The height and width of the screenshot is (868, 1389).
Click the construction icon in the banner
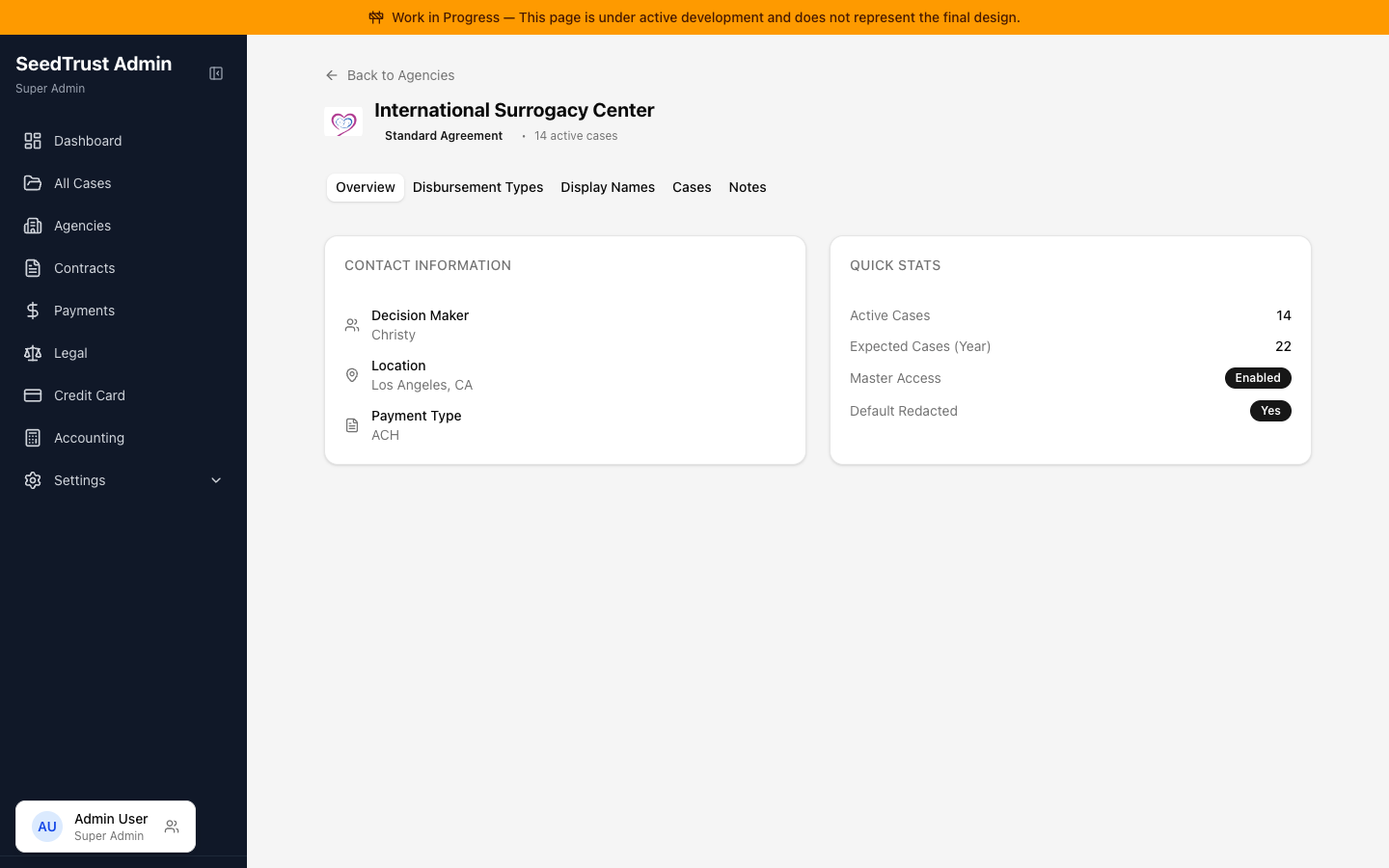click(376, 17)
